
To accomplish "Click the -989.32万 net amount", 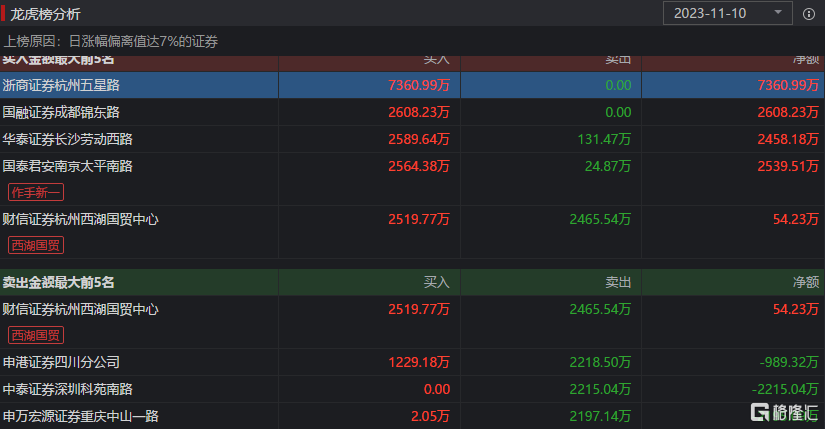I will (789, 362).
